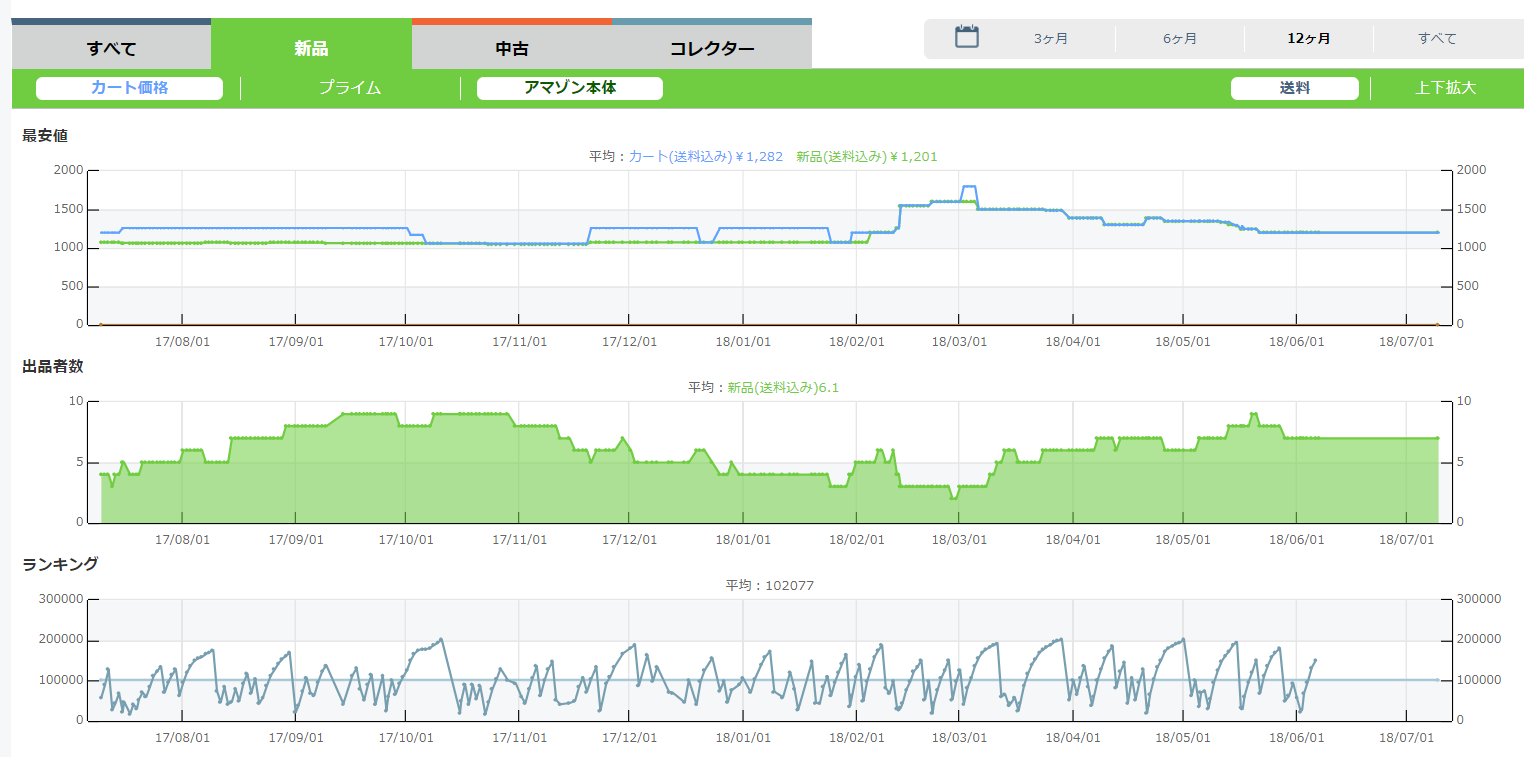
Task: Open the 中古 tab
Action: coord(511,48)
